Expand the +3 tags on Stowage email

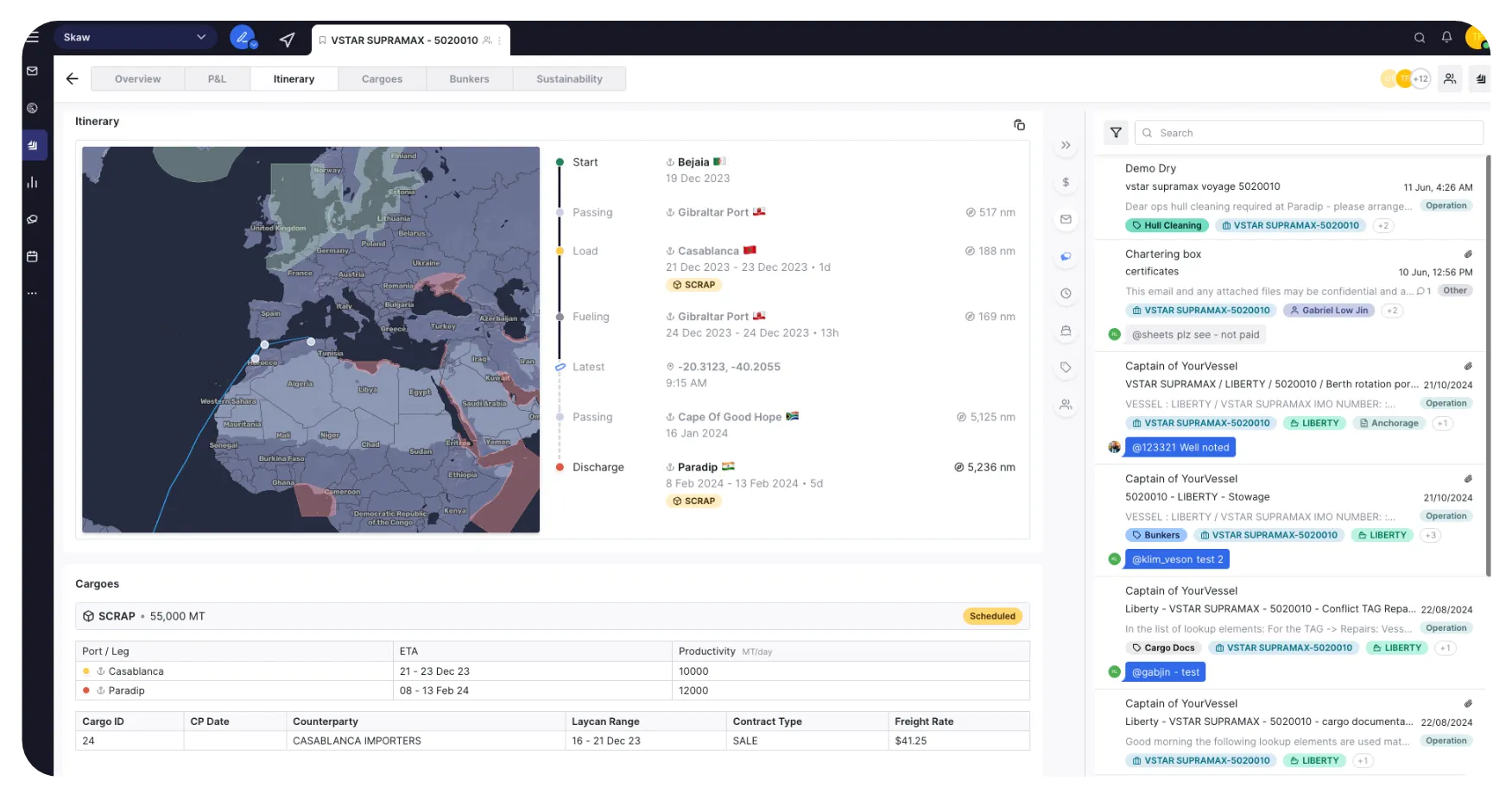pos(1431,535)
